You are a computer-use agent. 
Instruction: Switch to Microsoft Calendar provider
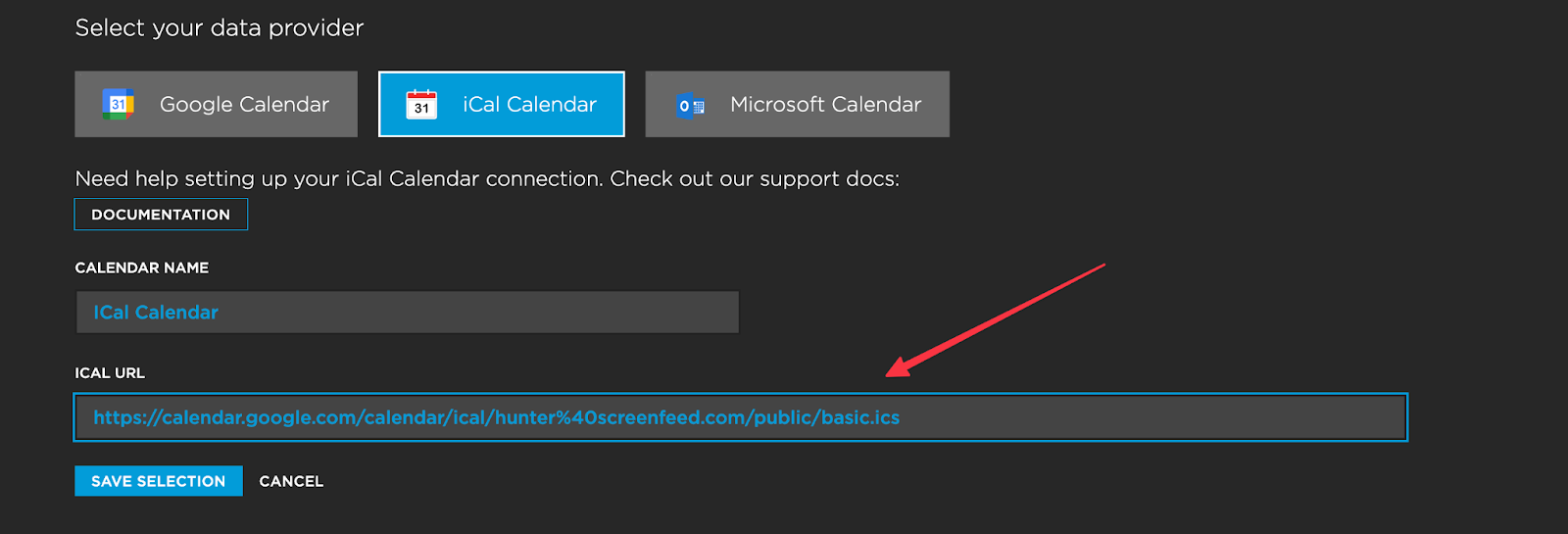[797, 104]
